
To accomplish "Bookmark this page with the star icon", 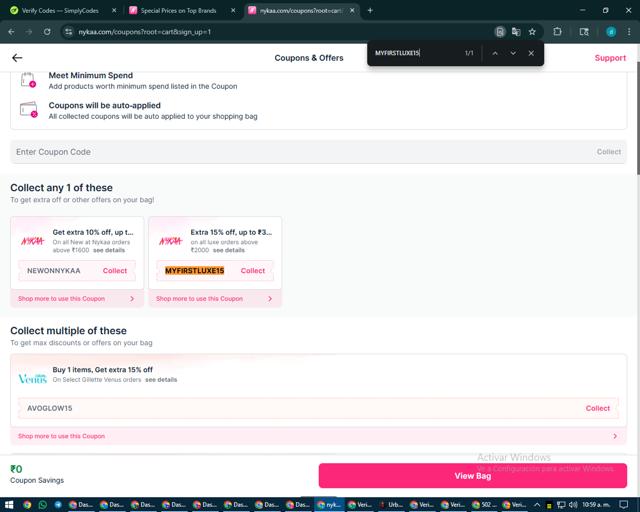I will (532, 31).
